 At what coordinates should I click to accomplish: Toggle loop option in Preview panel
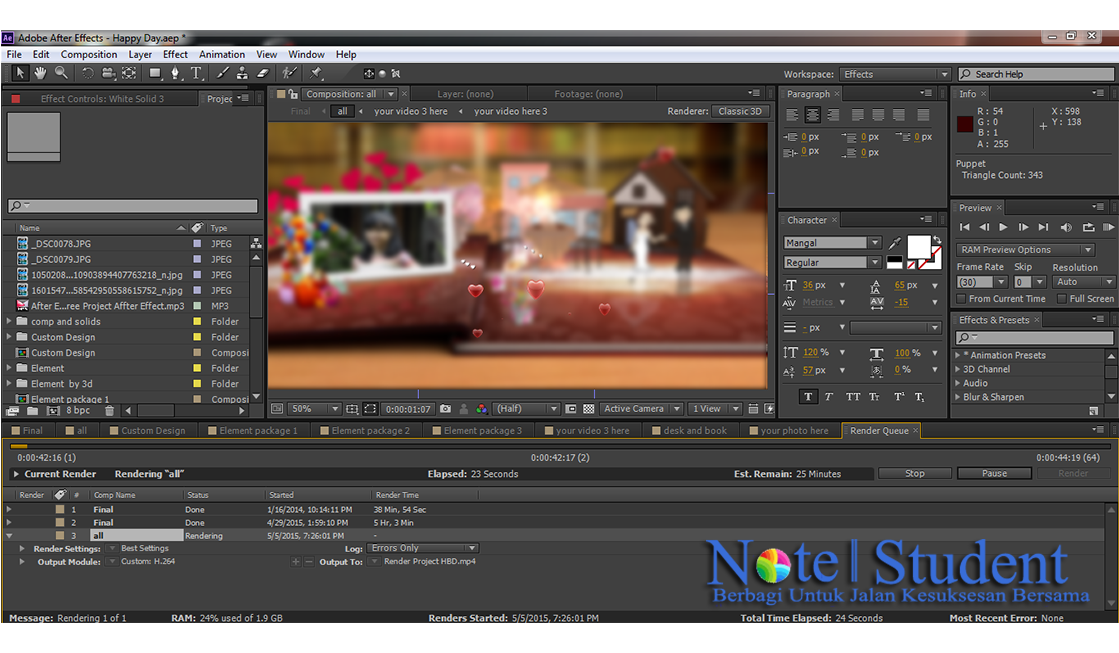click(1088, 228)
